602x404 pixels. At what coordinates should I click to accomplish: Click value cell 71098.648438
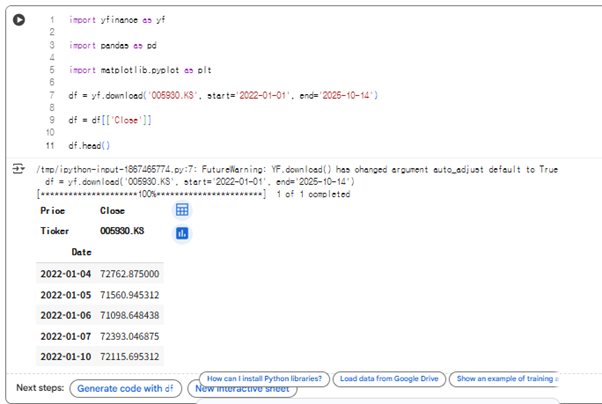[130, 315]
